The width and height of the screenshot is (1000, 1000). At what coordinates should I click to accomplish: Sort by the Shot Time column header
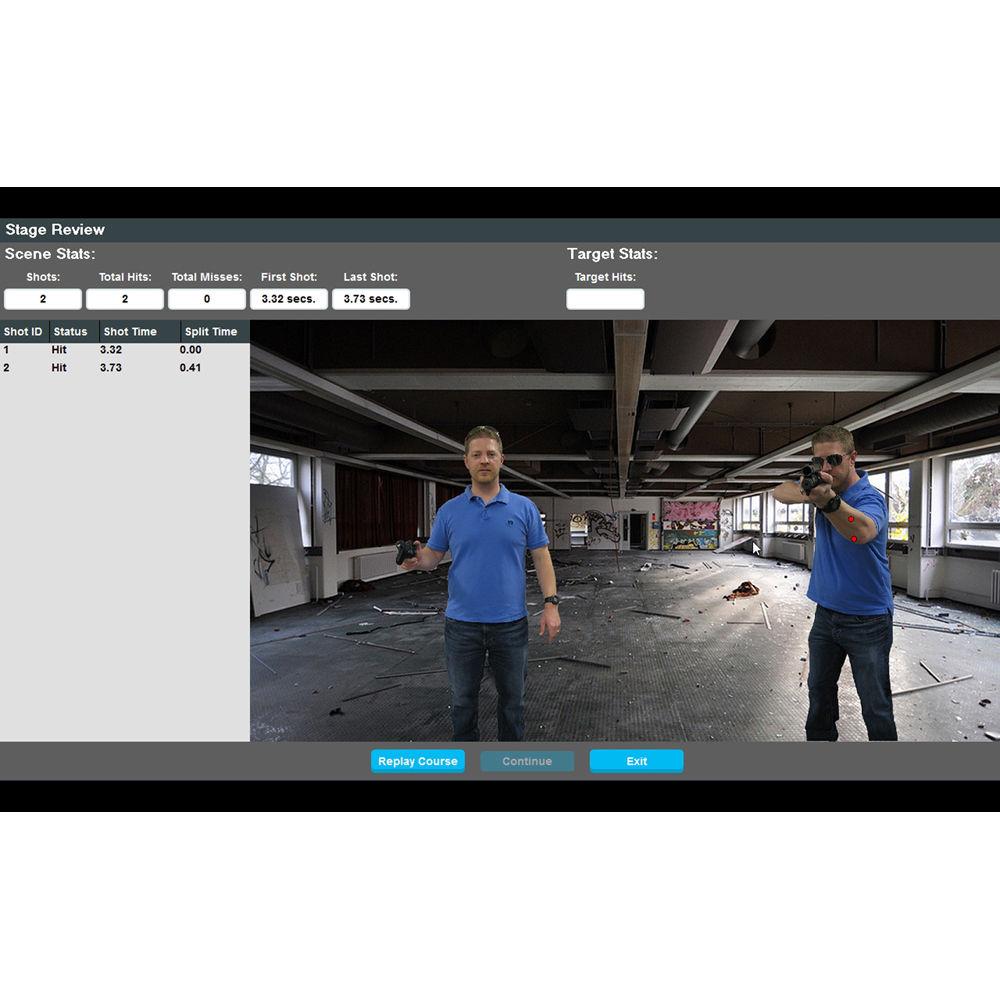click(131, 332)
